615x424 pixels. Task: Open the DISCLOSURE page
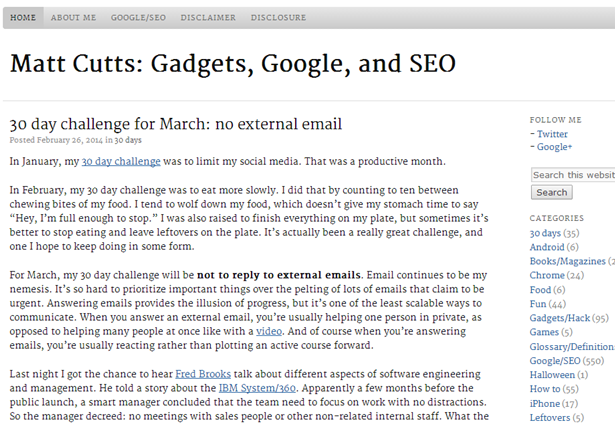(x=278, y=18)
